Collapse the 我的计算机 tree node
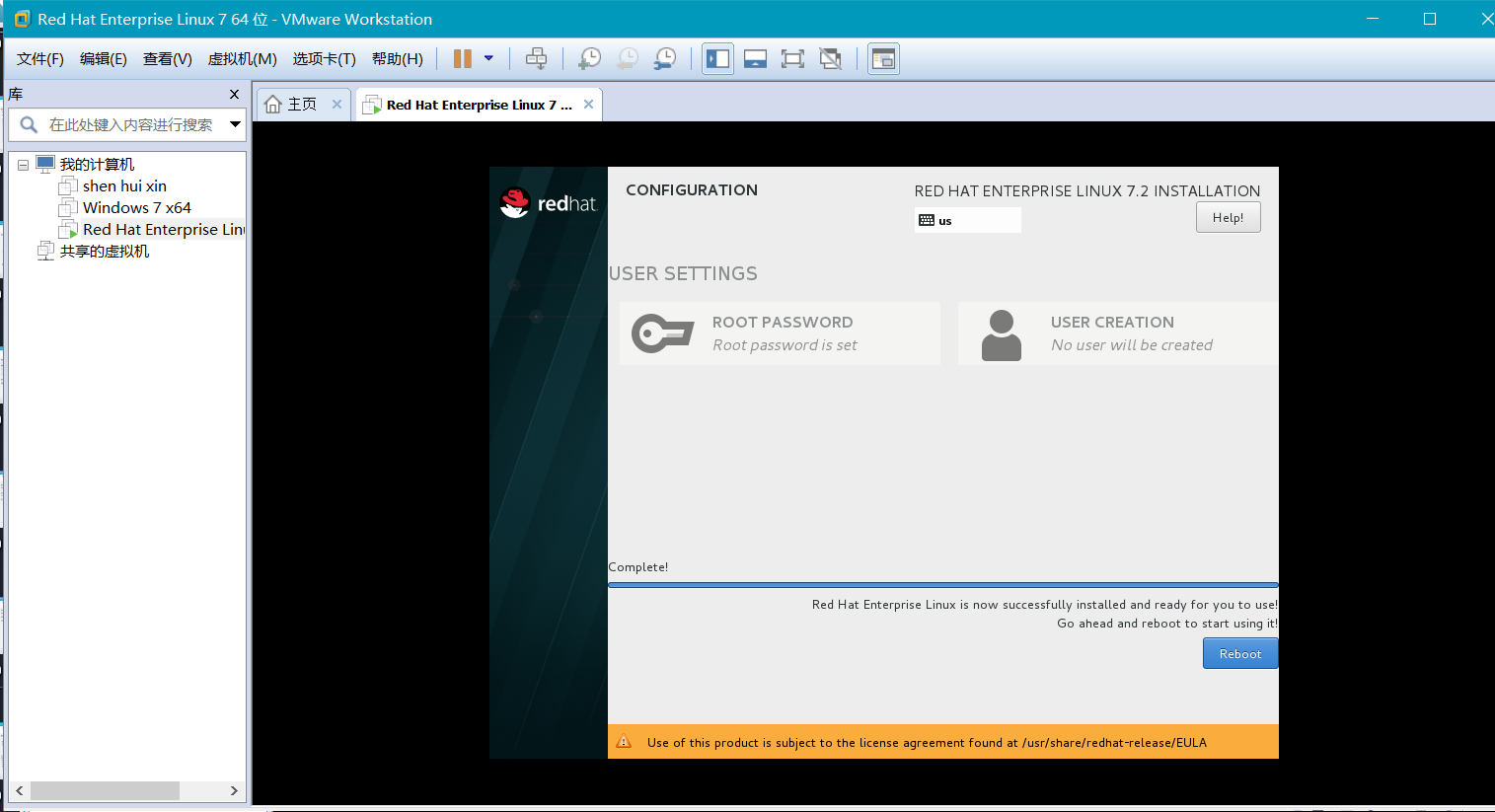The image size is (1495, 812). pos(23,165)
